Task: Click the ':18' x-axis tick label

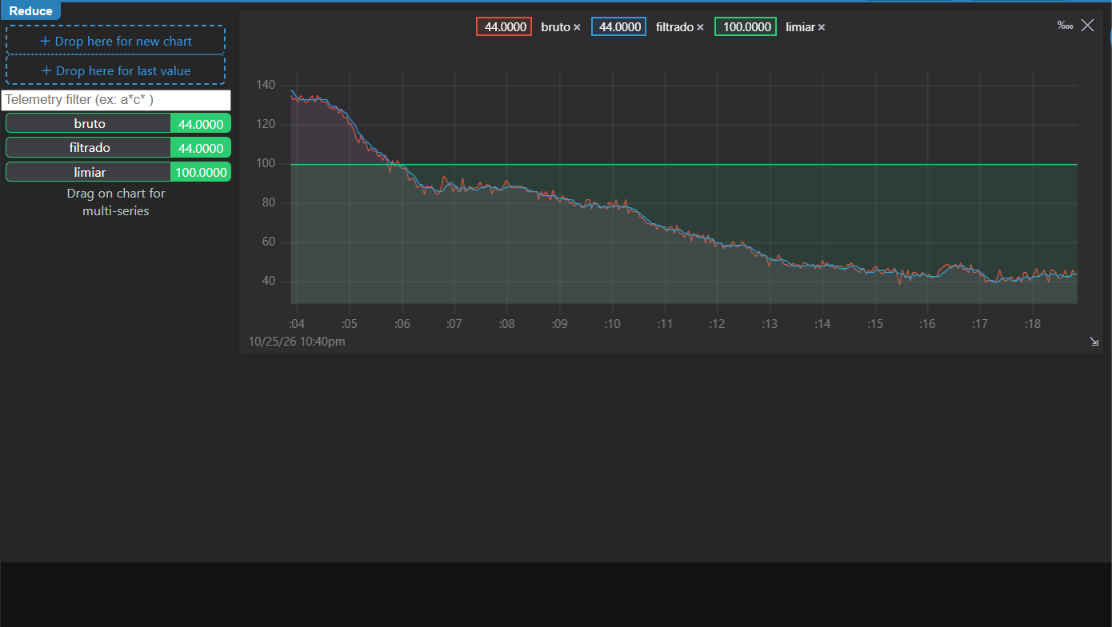Action: coord(1033,324)
